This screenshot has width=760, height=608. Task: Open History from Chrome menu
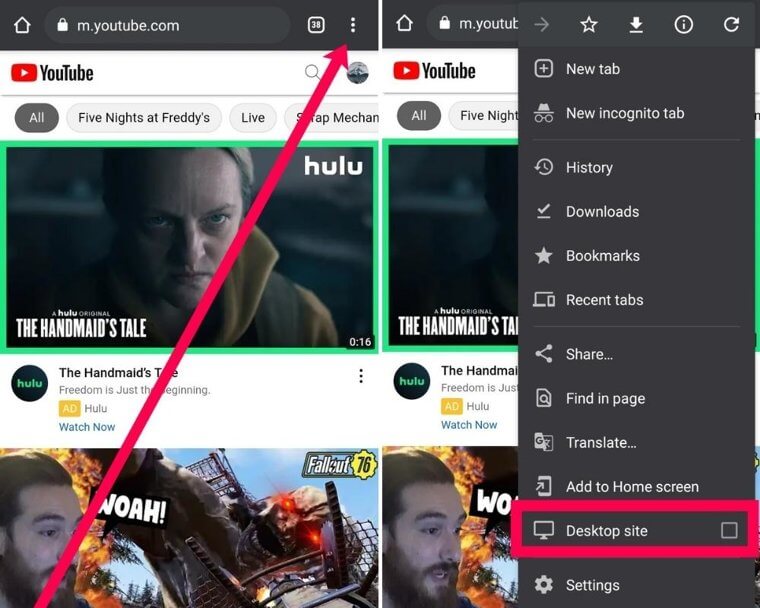636,167
